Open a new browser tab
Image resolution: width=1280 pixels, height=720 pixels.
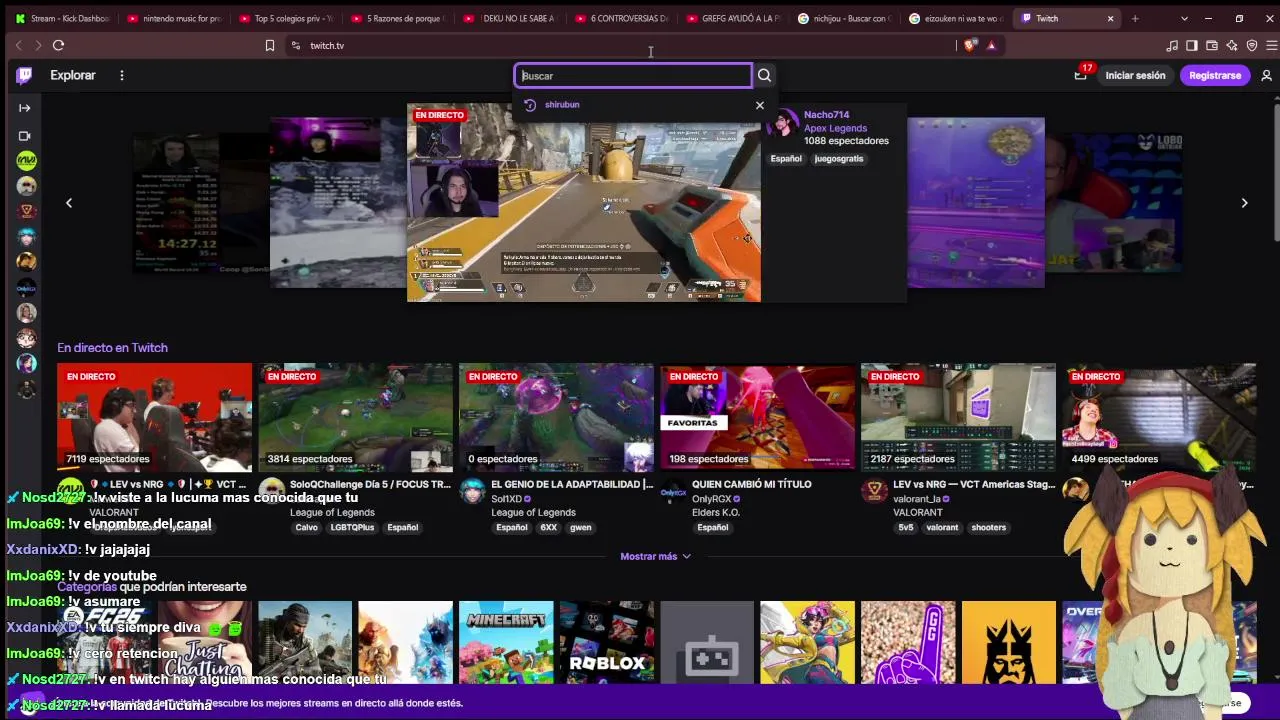coord(1135,18)
